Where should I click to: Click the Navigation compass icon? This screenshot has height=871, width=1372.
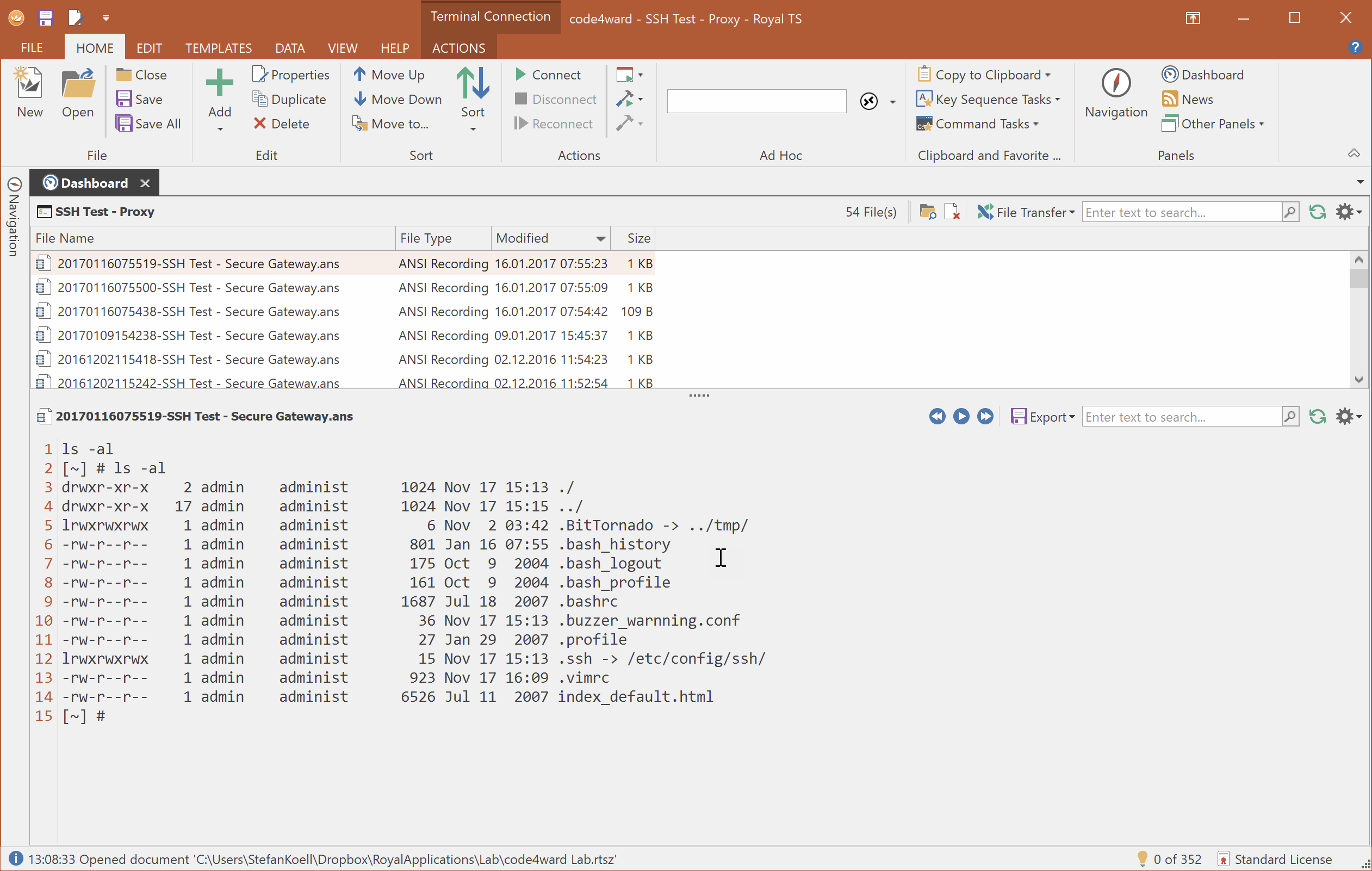tap(1116, 83)
